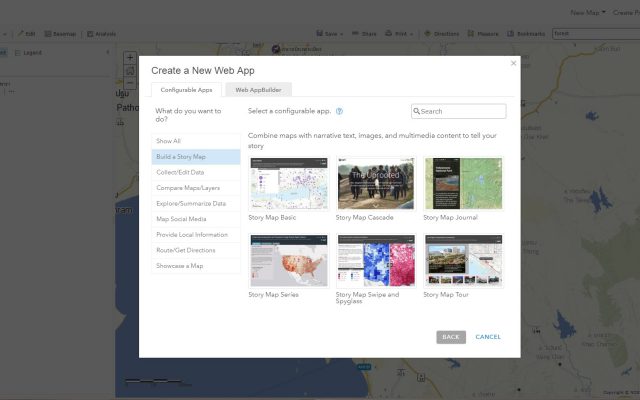Choose the Story Map Swipe and Spyglass thumbnail

click(x=376, y=261)
